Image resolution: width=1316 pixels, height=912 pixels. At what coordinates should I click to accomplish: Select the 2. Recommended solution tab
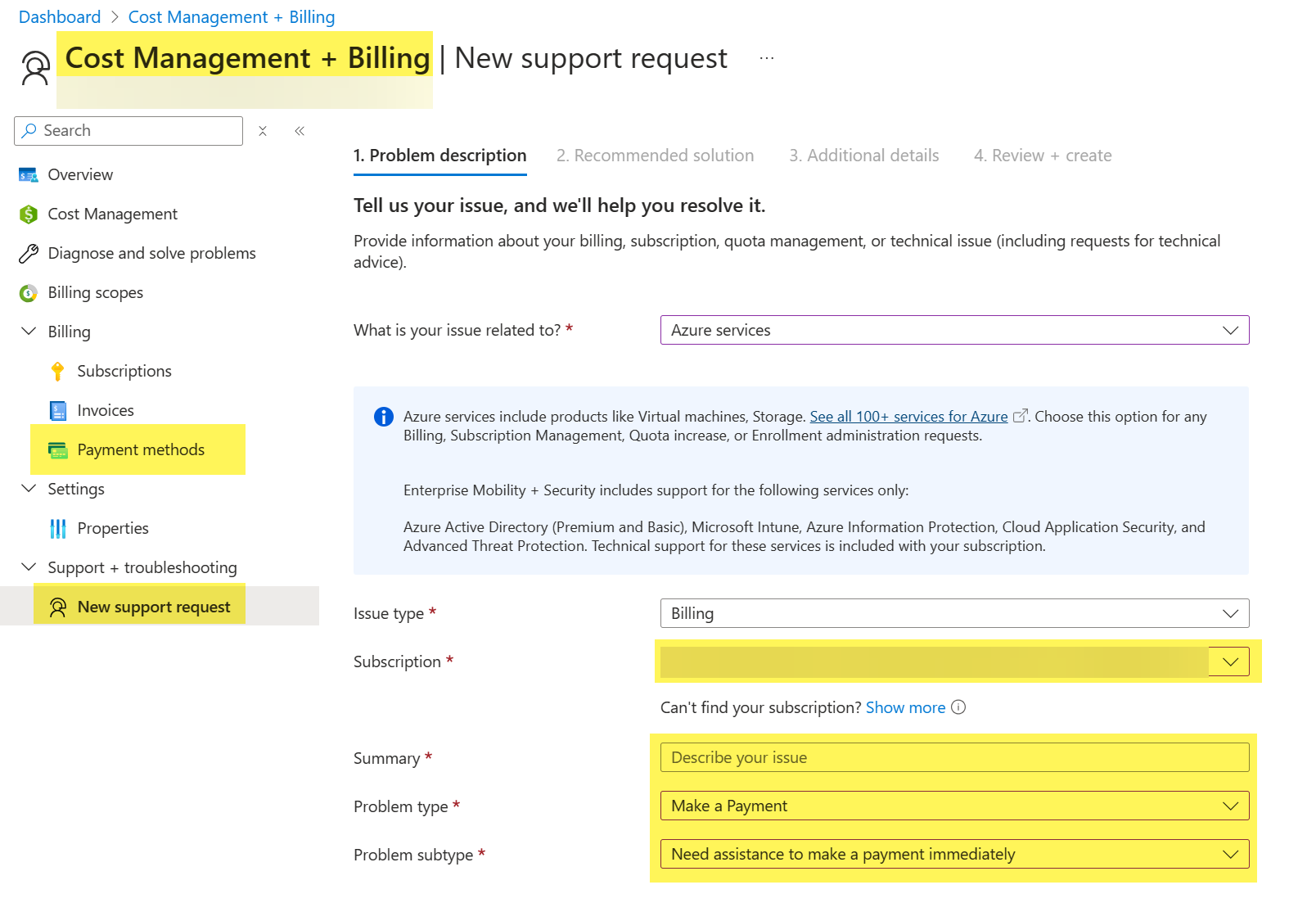tap(656, 156)
